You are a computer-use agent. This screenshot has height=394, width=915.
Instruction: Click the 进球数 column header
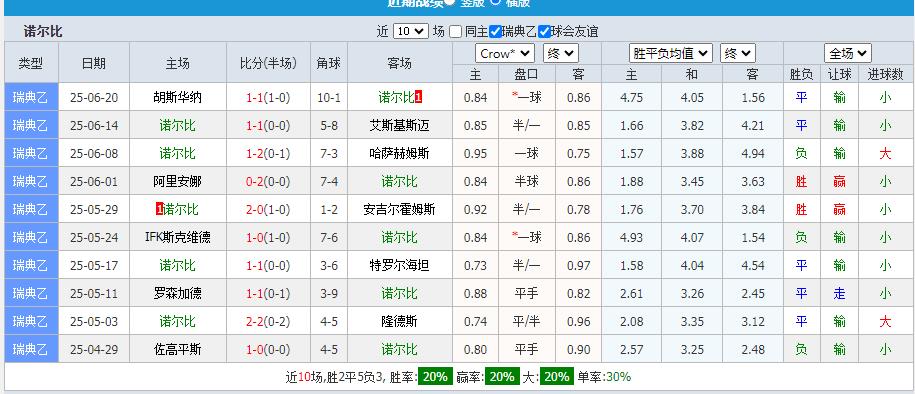(885, 74)
